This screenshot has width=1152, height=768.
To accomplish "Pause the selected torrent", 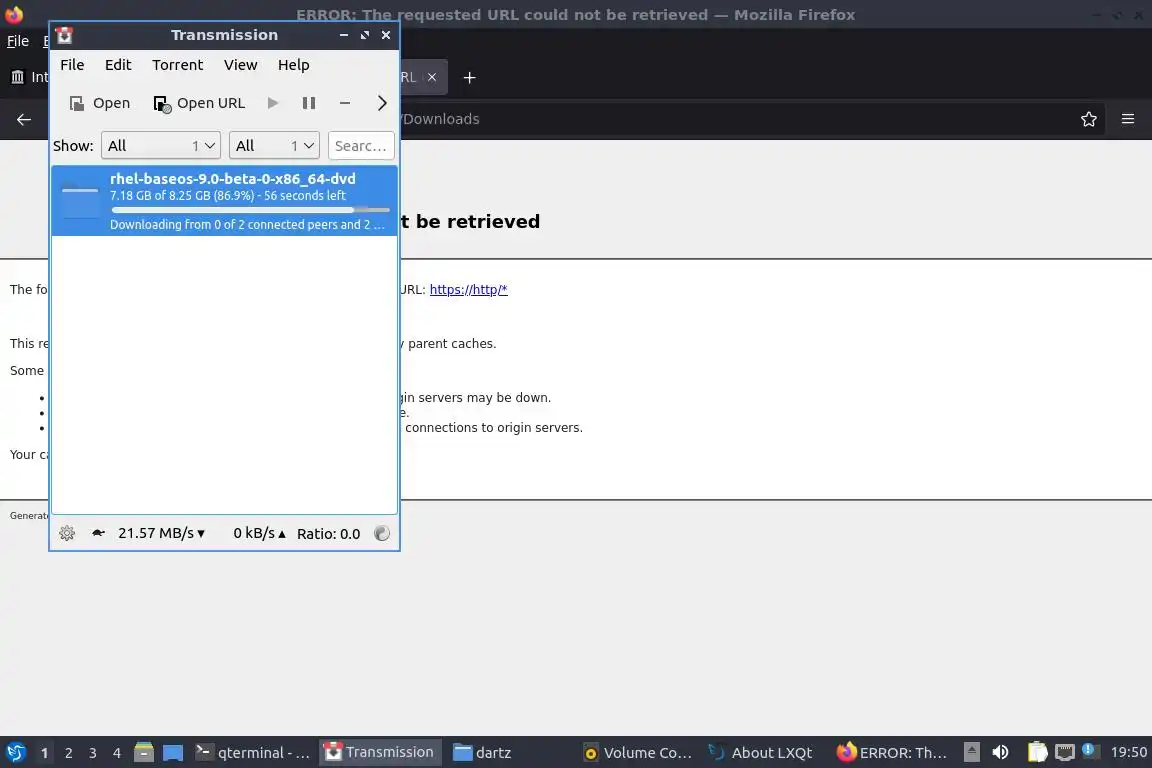I will click(309, 103).
